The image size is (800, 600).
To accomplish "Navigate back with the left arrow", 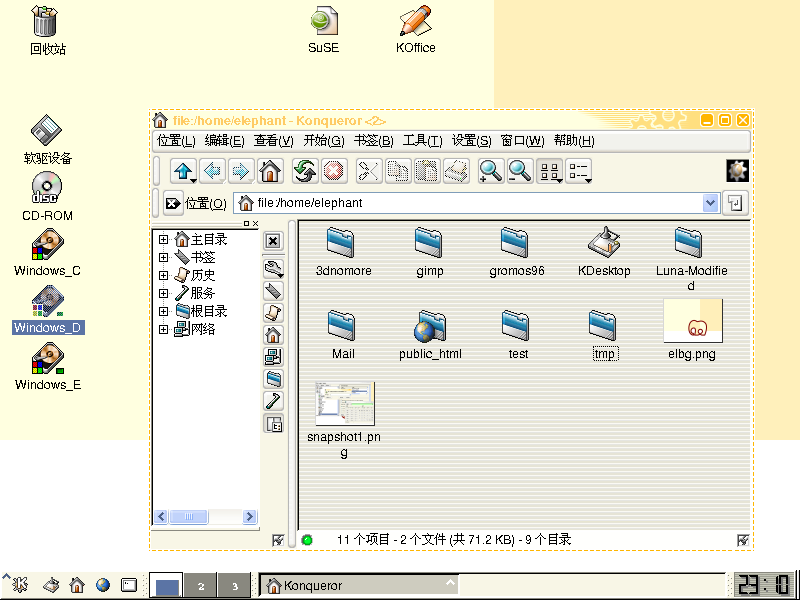I will (x=212, y=171).
